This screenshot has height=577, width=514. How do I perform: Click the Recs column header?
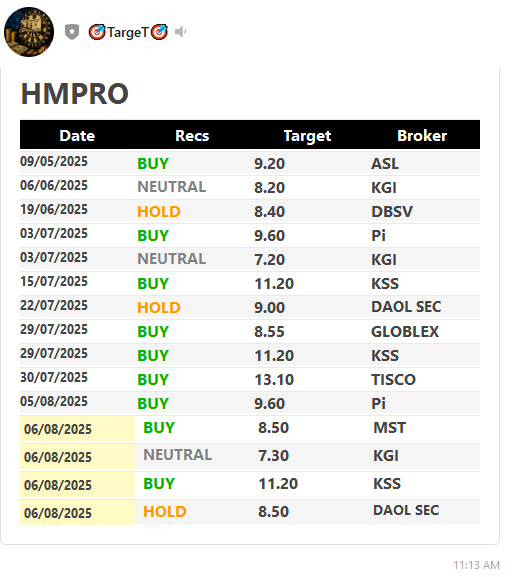(x=192, y=136)
